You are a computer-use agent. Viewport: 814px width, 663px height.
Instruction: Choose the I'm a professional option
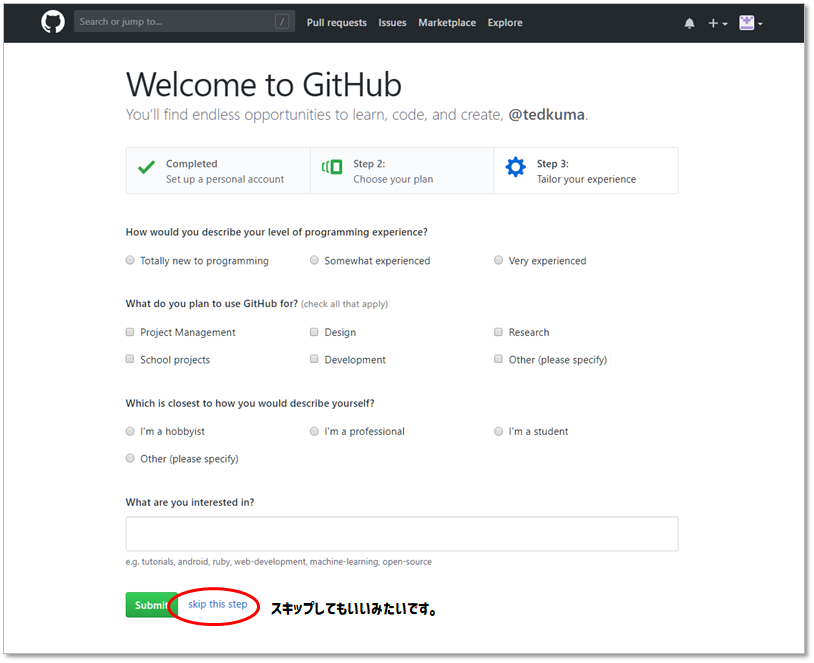click(314, 431)
